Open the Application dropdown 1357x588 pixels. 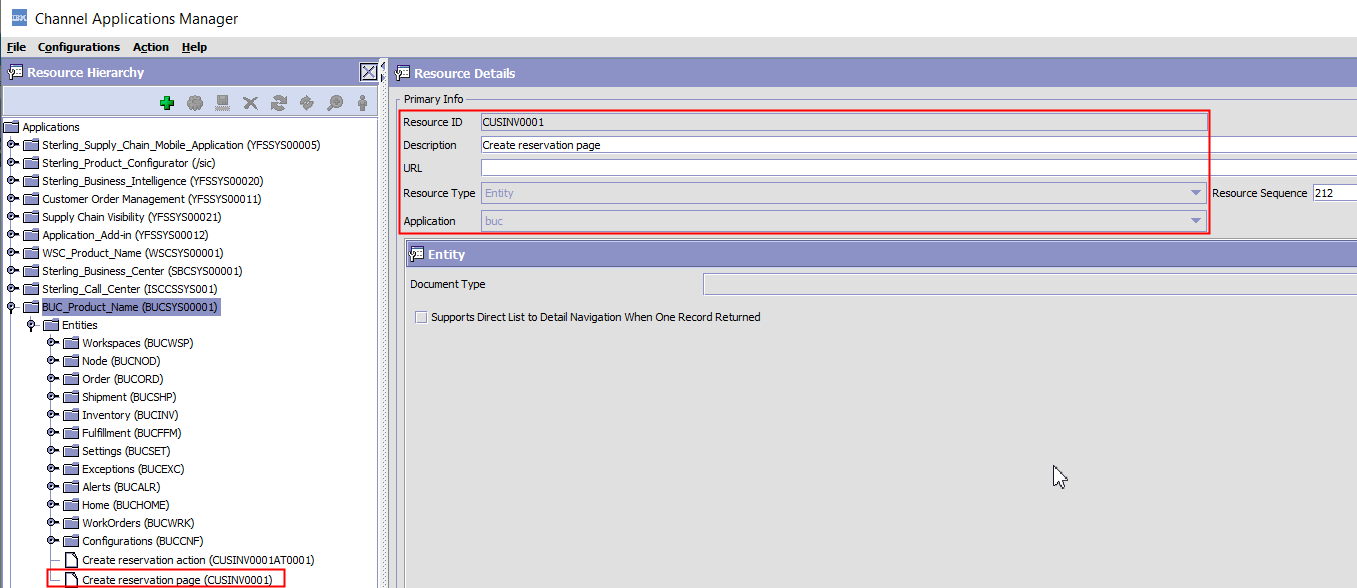tap(1196, 221)
